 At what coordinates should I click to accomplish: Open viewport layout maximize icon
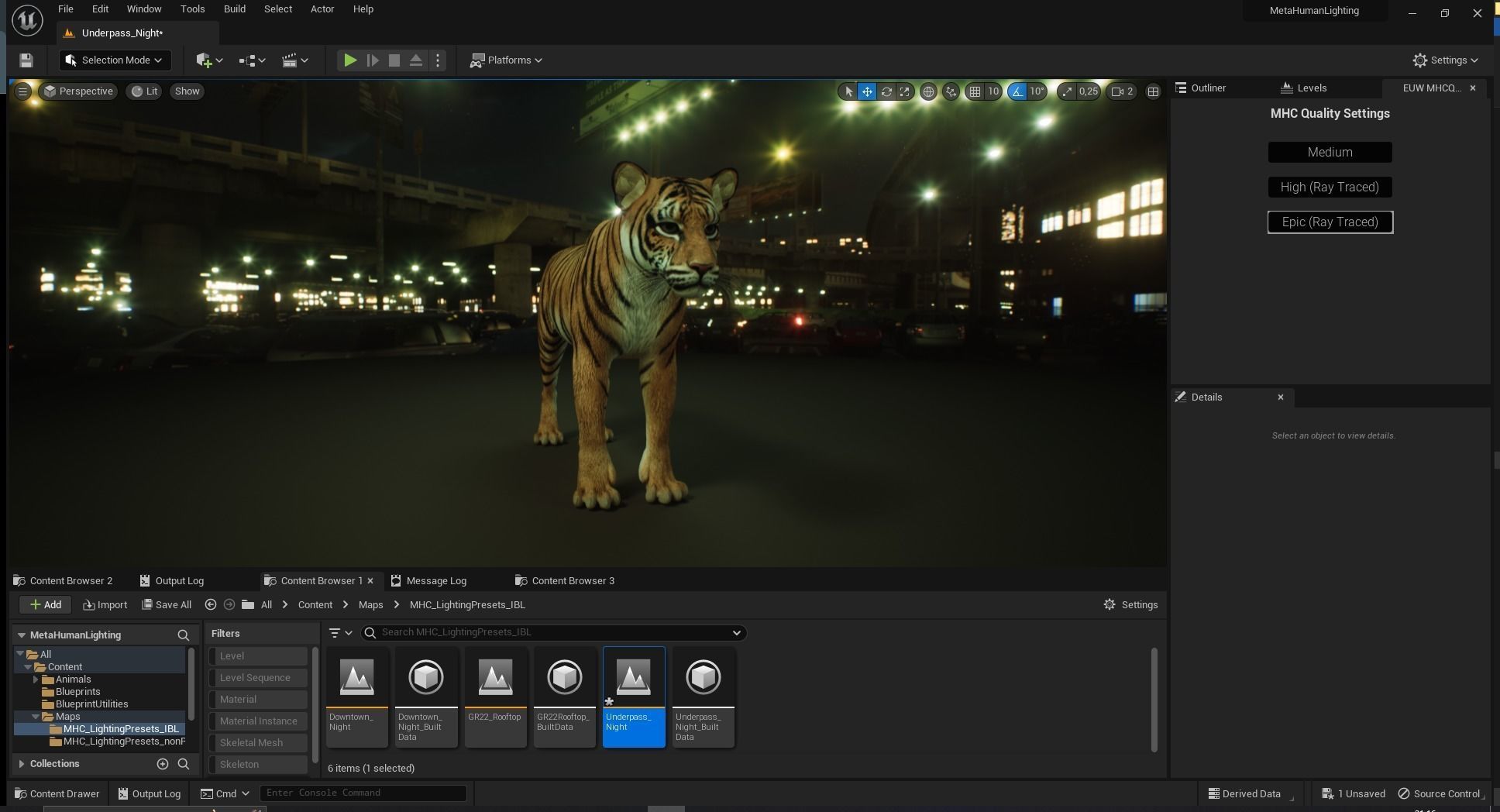[1153, 91]
